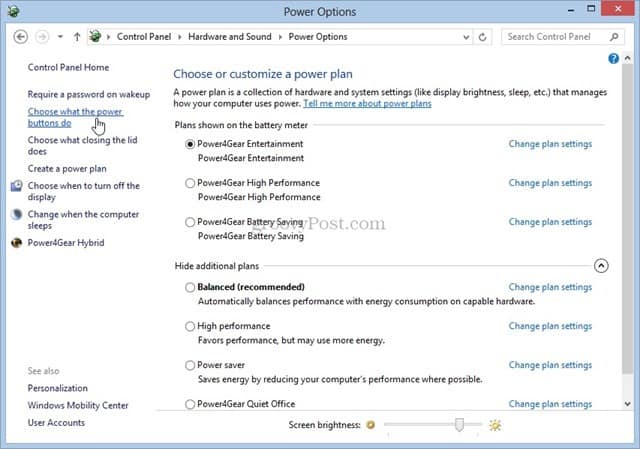Screen dimensions: 640x449
Task: Open the address bar history dropdown
Action: pos(466,37)
